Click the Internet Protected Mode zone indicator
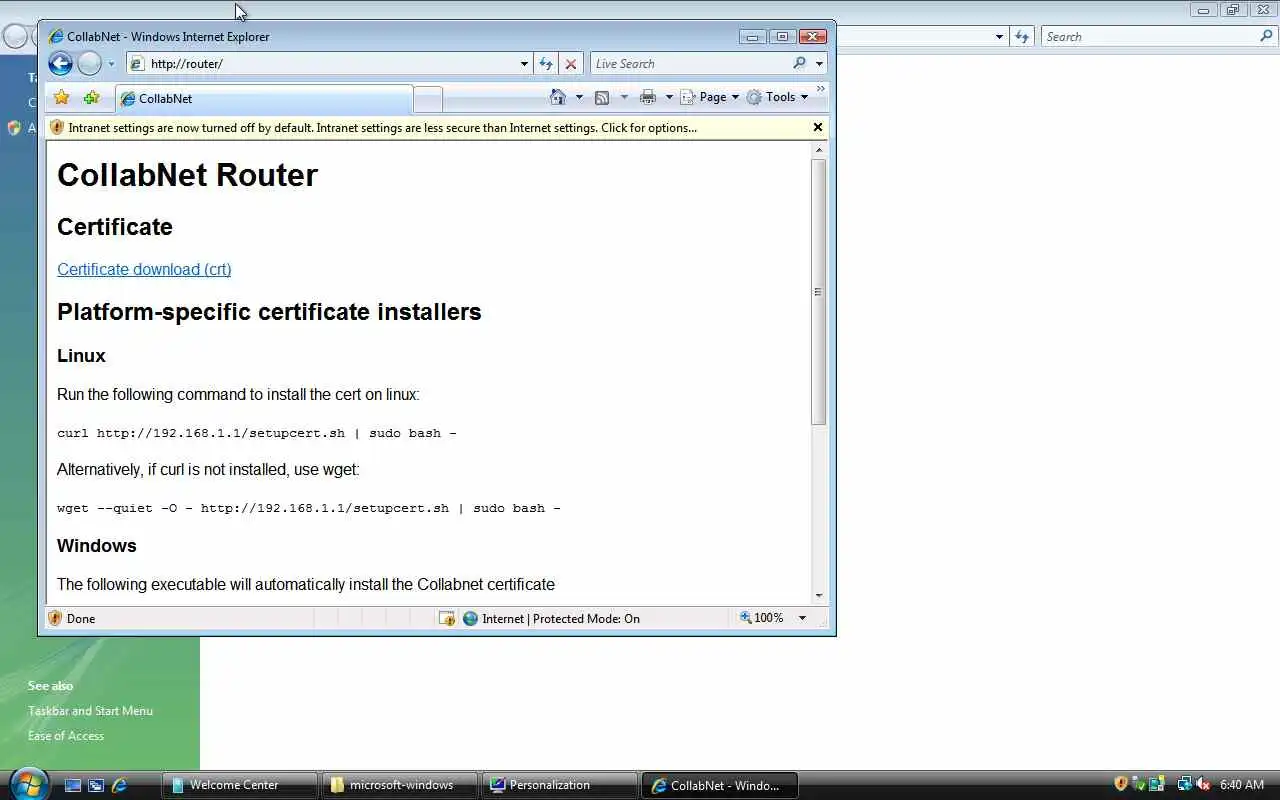Viewport: 1280px width, 800px height. (x=551, y=618)
